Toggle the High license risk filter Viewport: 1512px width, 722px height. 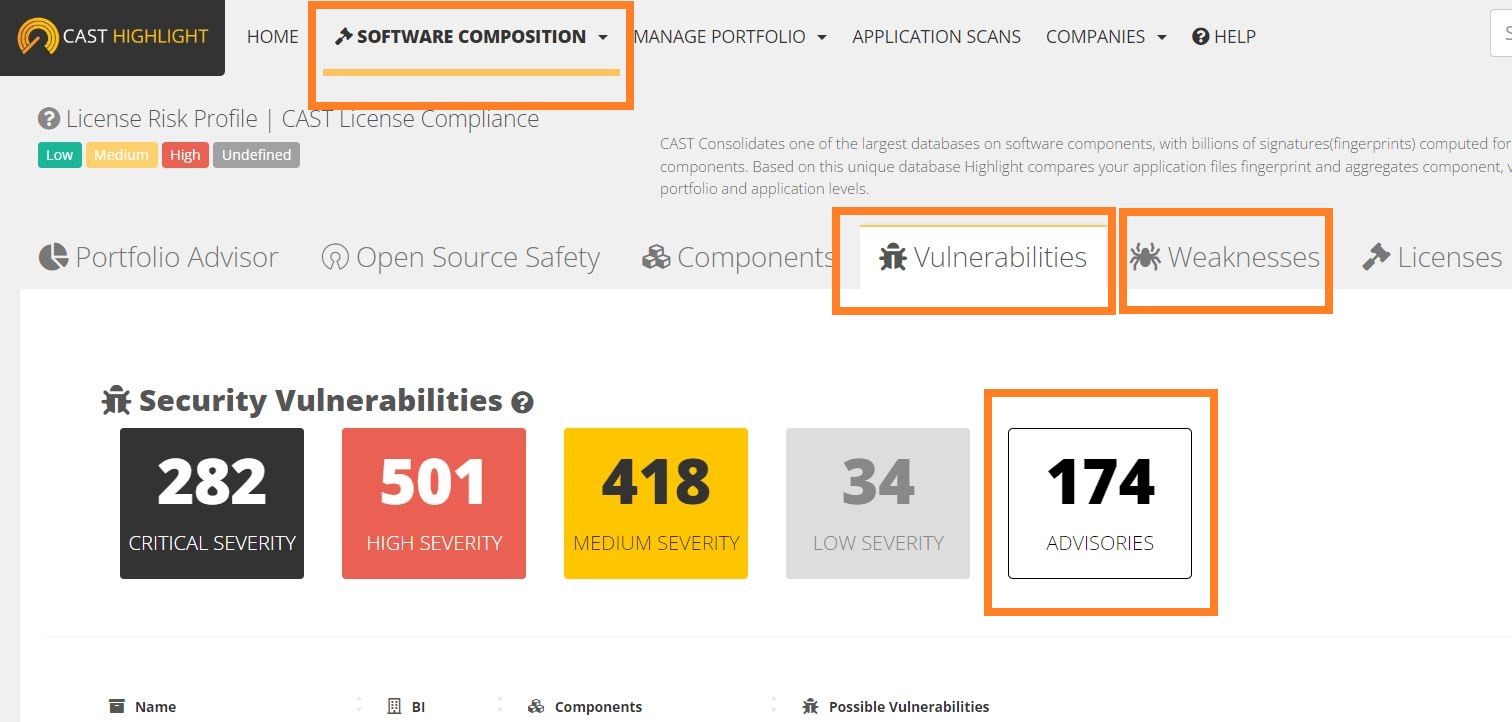[x=184, y=155]
